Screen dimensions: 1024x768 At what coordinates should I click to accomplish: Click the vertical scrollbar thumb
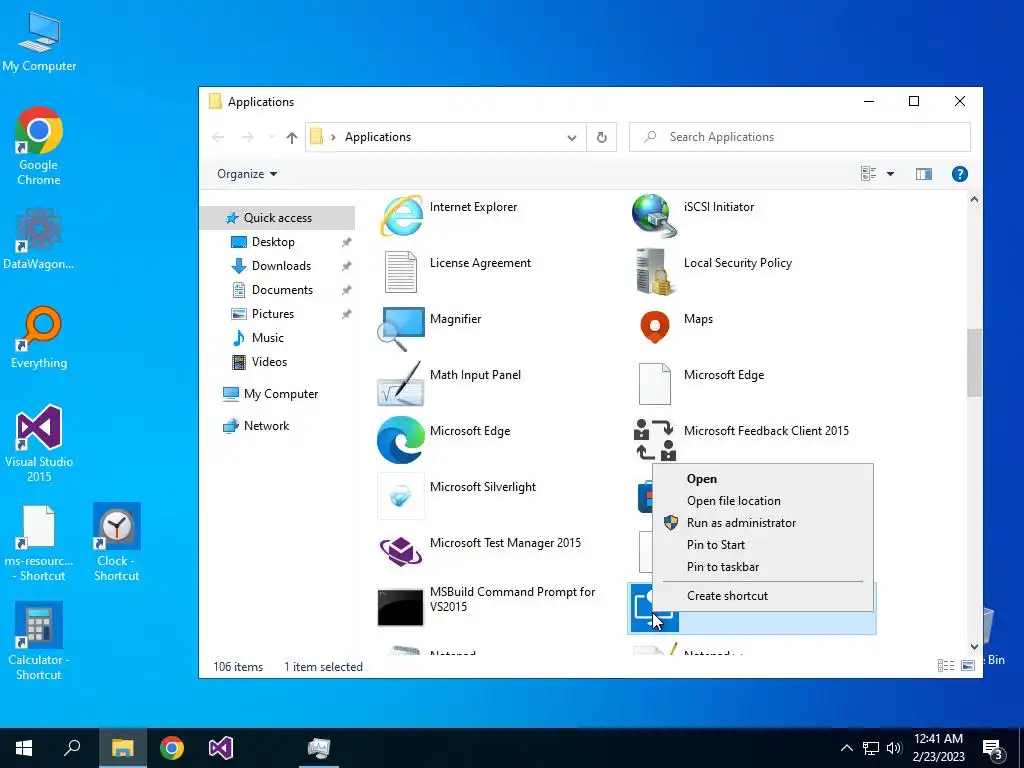pyautogui.click(x=974, y=362)
